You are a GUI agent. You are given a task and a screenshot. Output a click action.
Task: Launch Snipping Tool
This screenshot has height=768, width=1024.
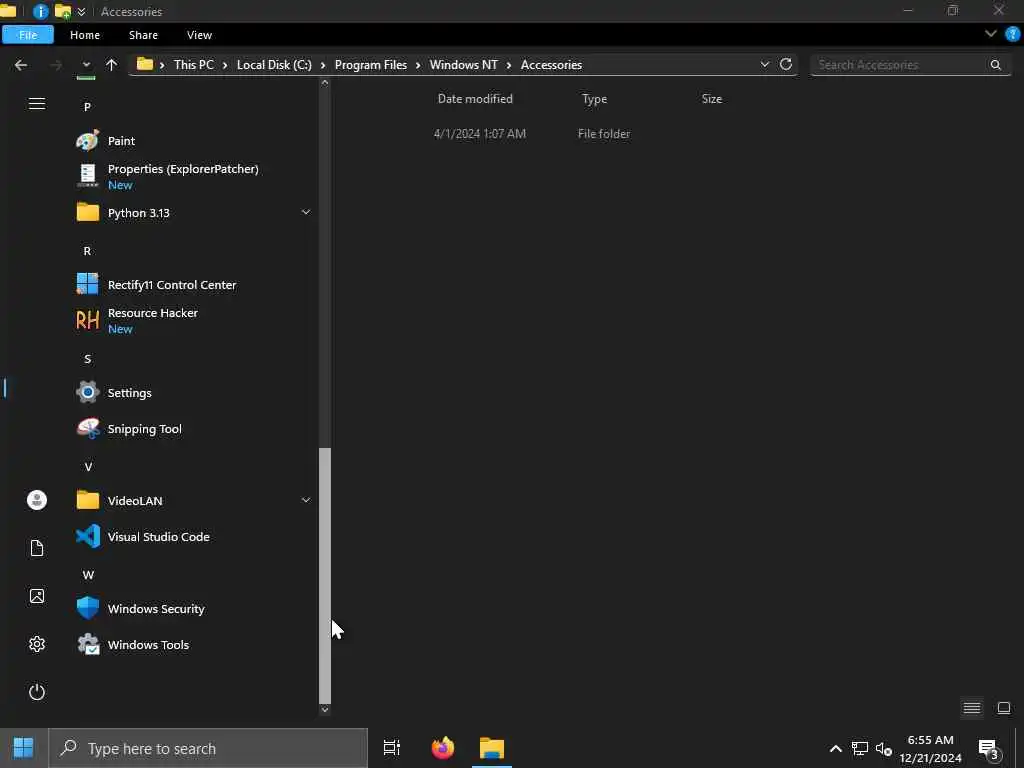[x=144, y=429]
